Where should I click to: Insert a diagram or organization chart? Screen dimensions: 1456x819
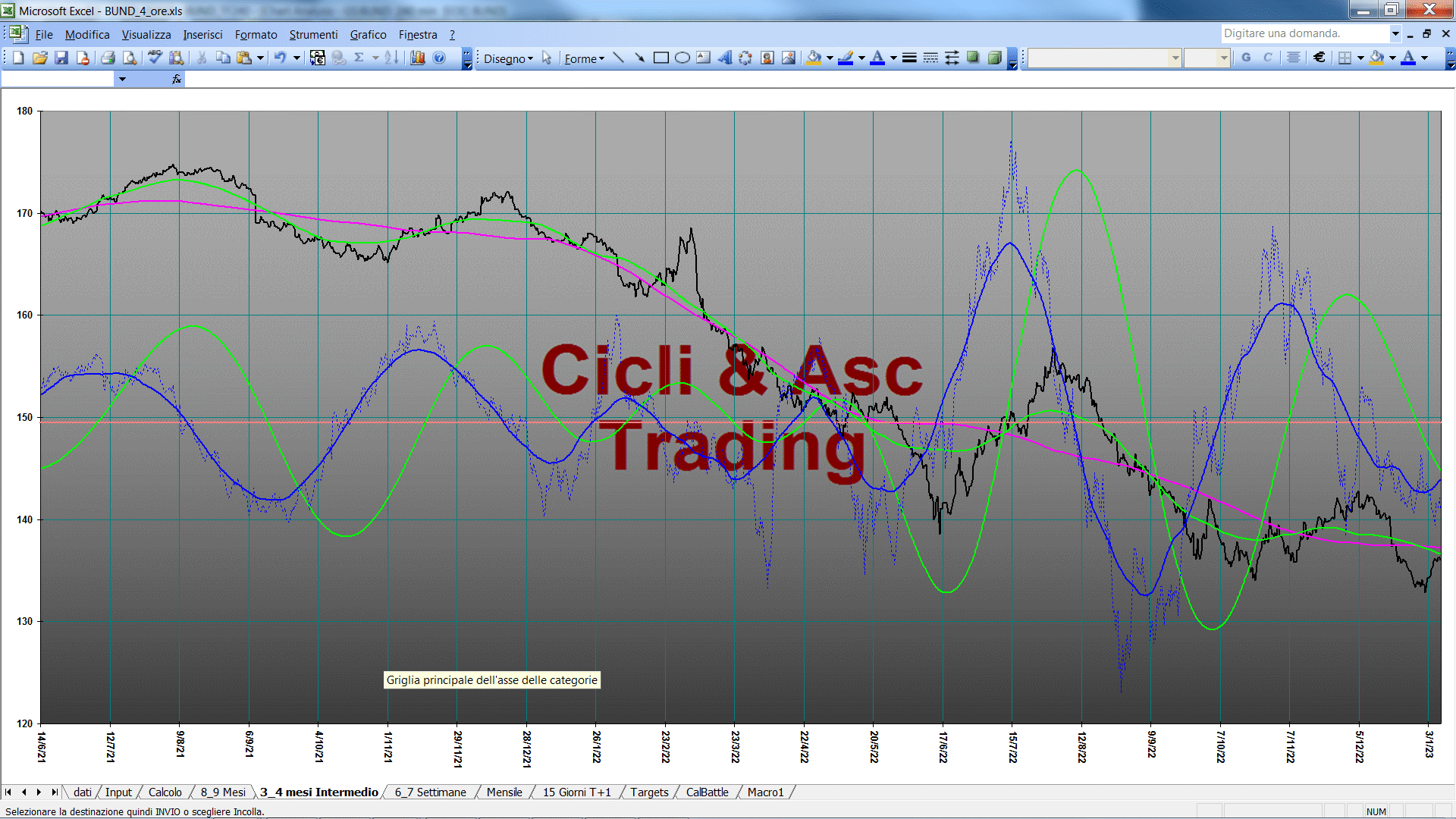click(745, 58)
